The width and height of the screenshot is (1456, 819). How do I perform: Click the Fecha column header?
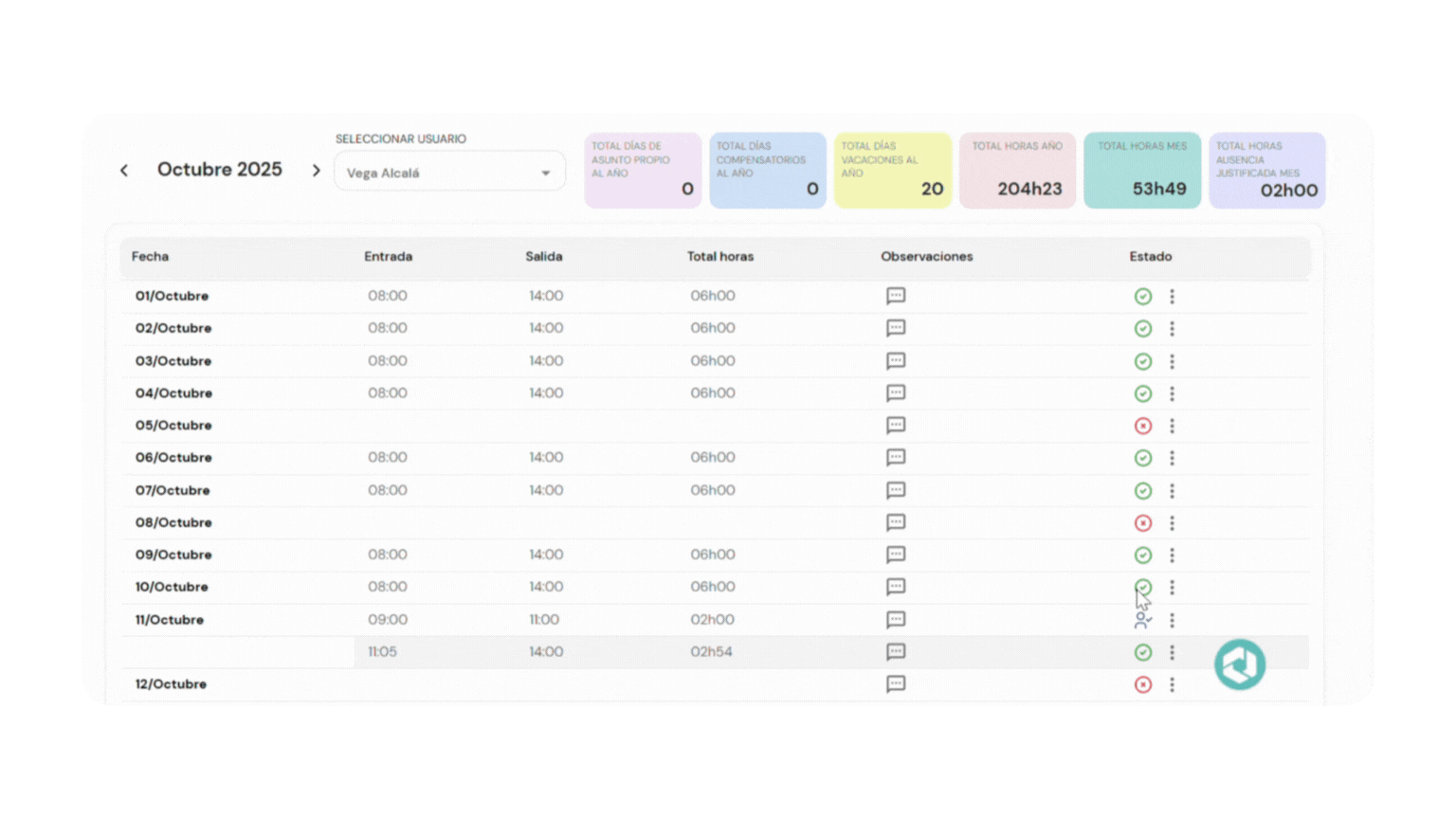pyautogui.click(x=151, y=257)
